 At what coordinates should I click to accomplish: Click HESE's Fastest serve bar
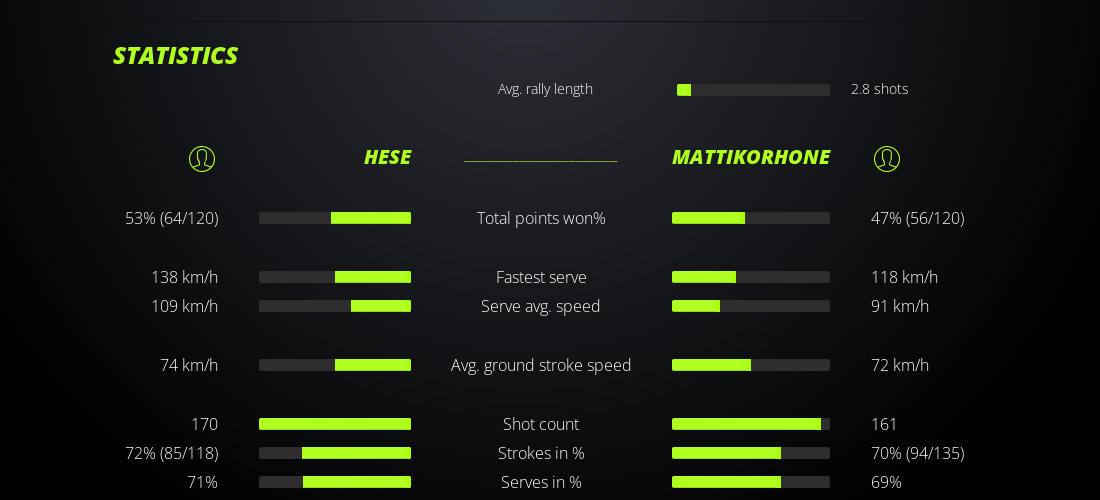click(335, 277)
